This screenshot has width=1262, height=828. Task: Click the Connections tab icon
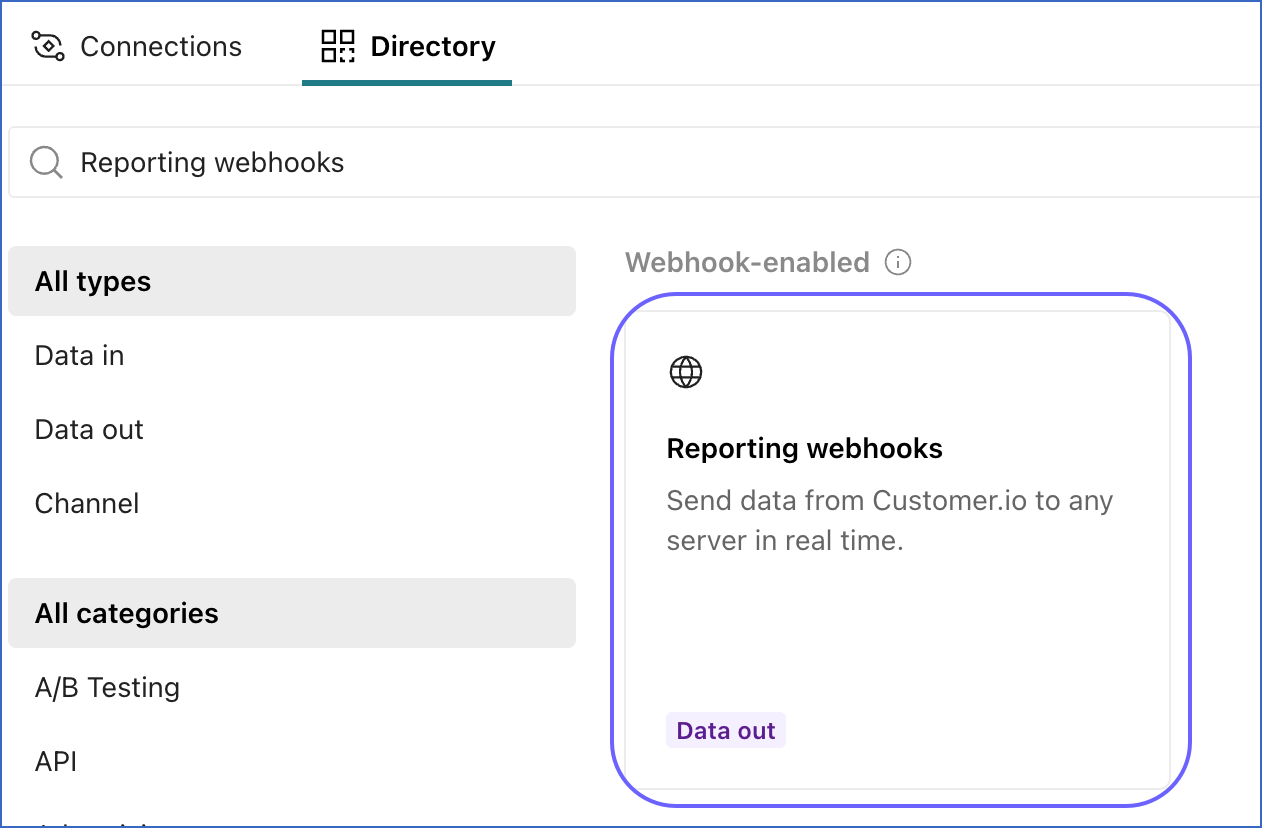click(48, 47)
